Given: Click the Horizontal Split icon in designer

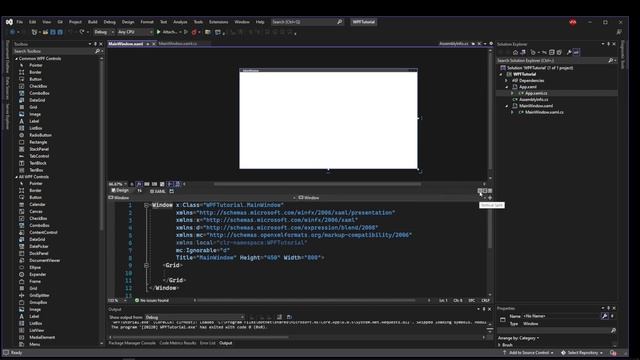Looking at the screenshot, I should [485, 191].
